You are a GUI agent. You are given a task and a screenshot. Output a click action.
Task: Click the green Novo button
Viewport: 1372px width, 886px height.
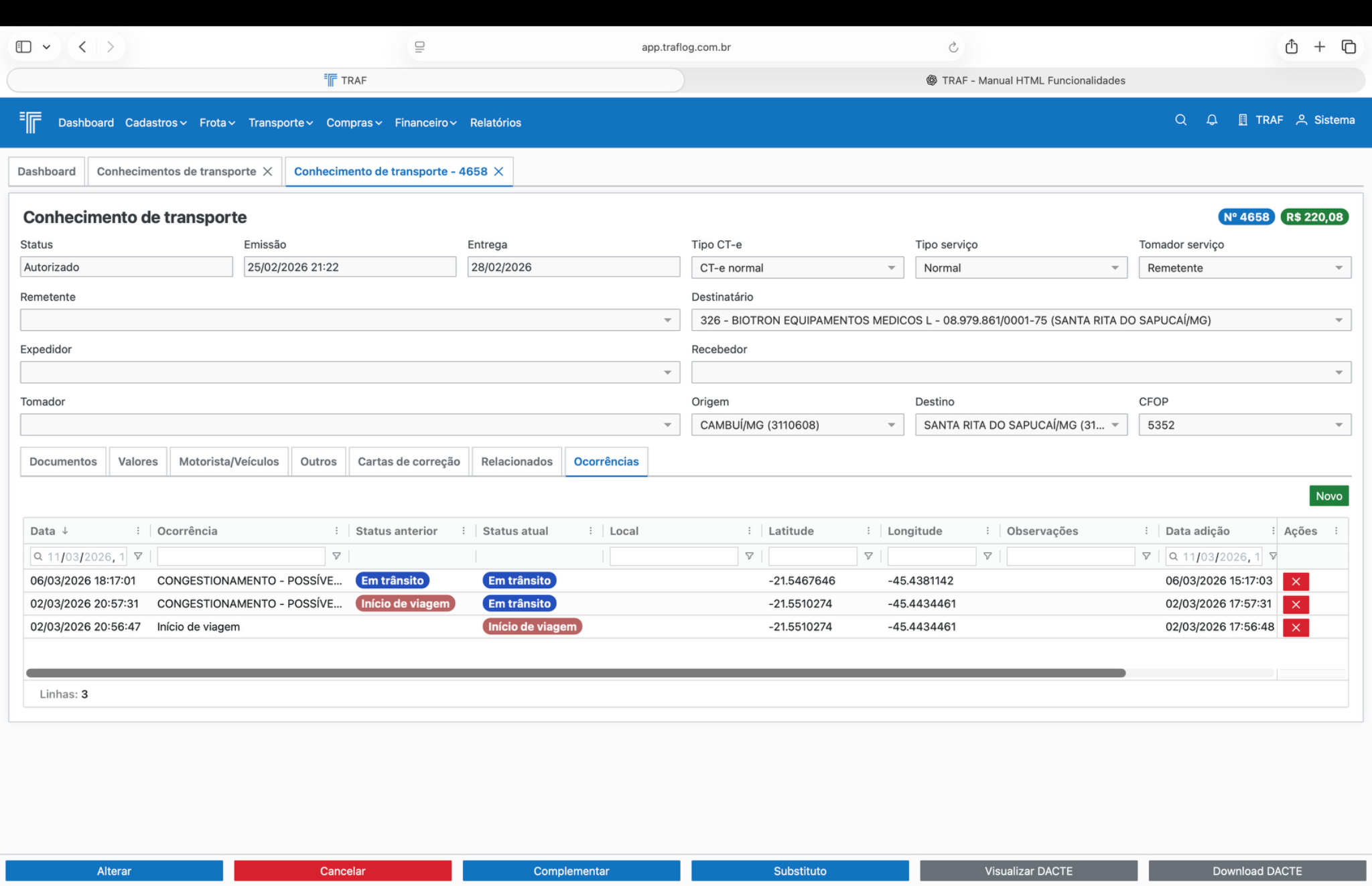pyautogui.click(x=1328, y=496)
